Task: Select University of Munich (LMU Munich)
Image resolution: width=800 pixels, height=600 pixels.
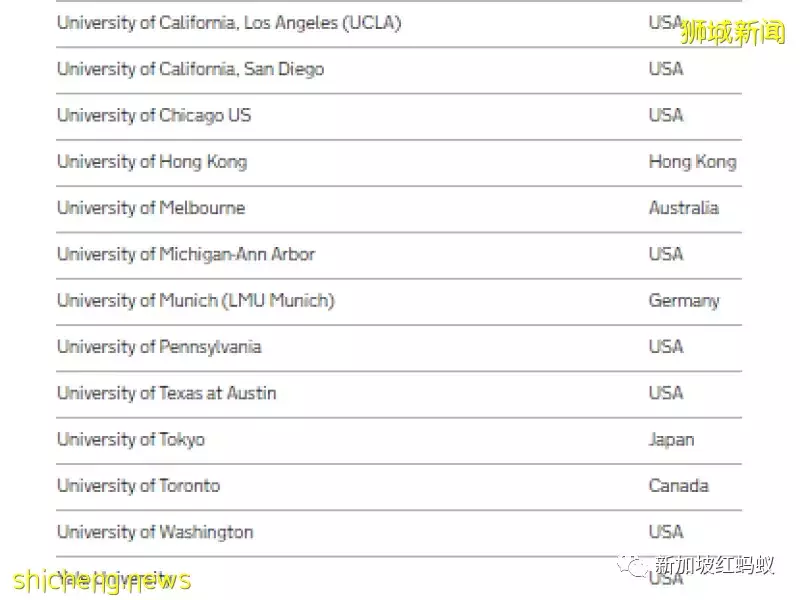Action: pyautogui.click(x=196, y=300)
